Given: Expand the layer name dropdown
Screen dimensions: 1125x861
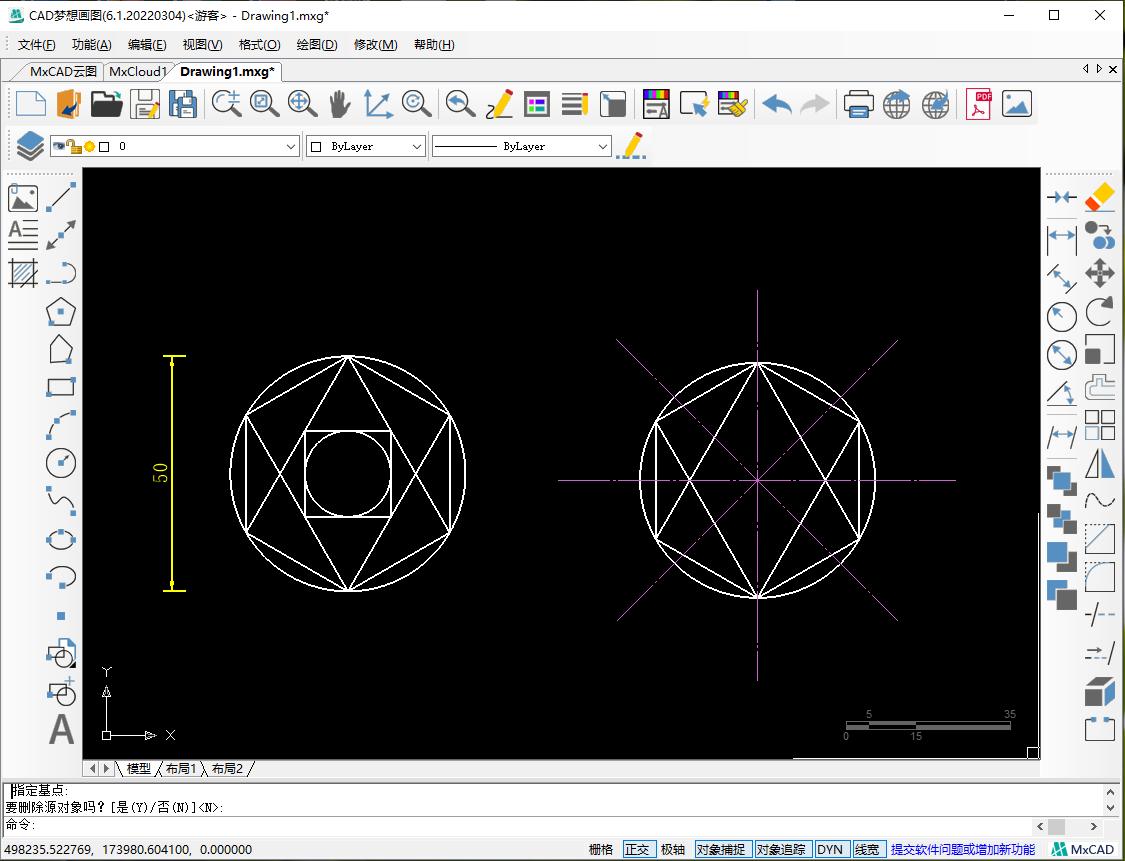Looking at the screenshot, I should [x=291, y=146].
